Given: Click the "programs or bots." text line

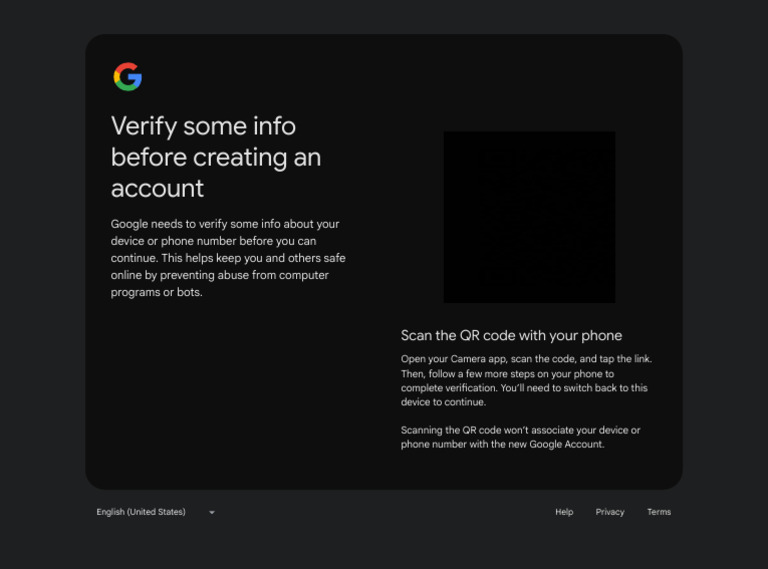Looking at the screenshot, I should [156, 292].
